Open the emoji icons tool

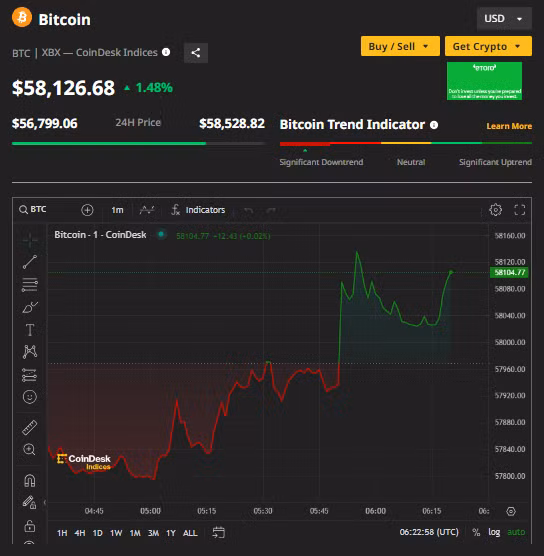coord(30,397)
